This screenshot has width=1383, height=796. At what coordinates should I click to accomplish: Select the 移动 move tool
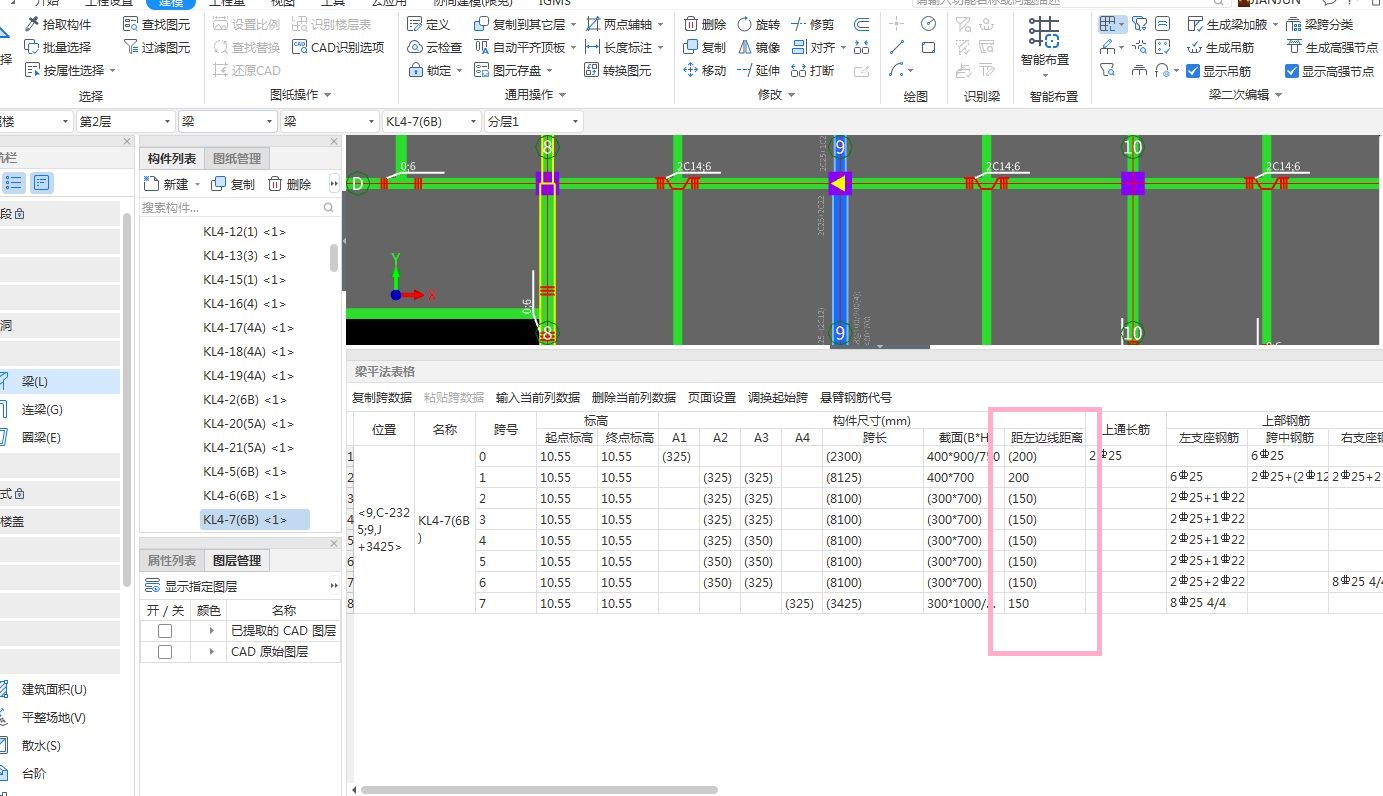(705, 70)
